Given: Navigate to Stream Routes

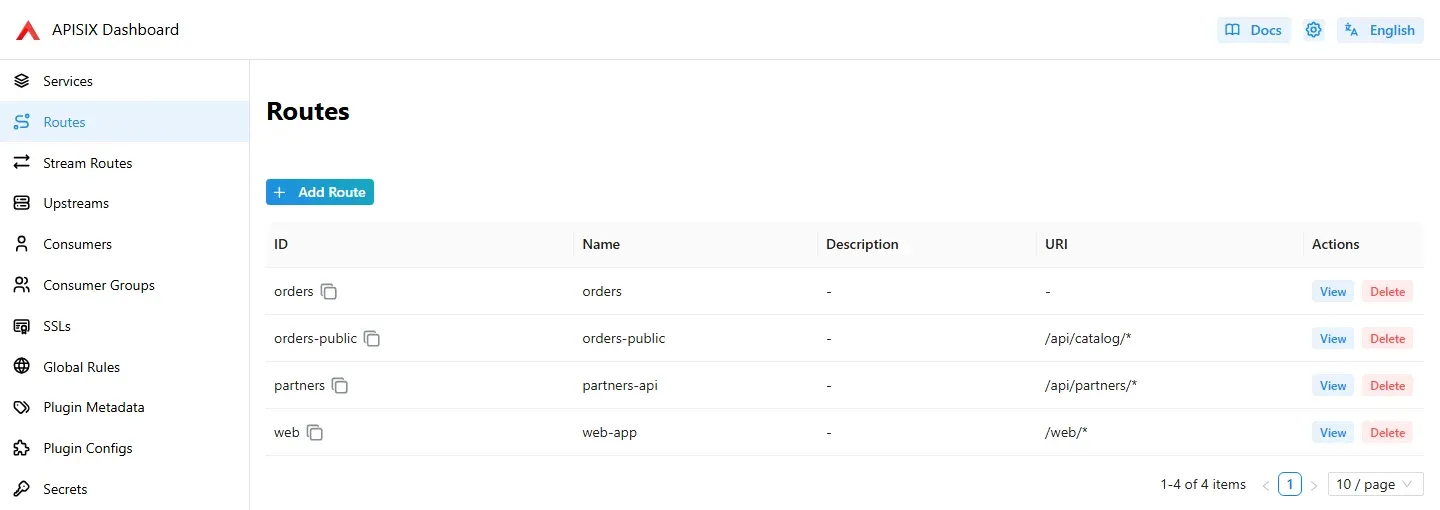Looking at the screenshot, I should click(x=124, y=163).
